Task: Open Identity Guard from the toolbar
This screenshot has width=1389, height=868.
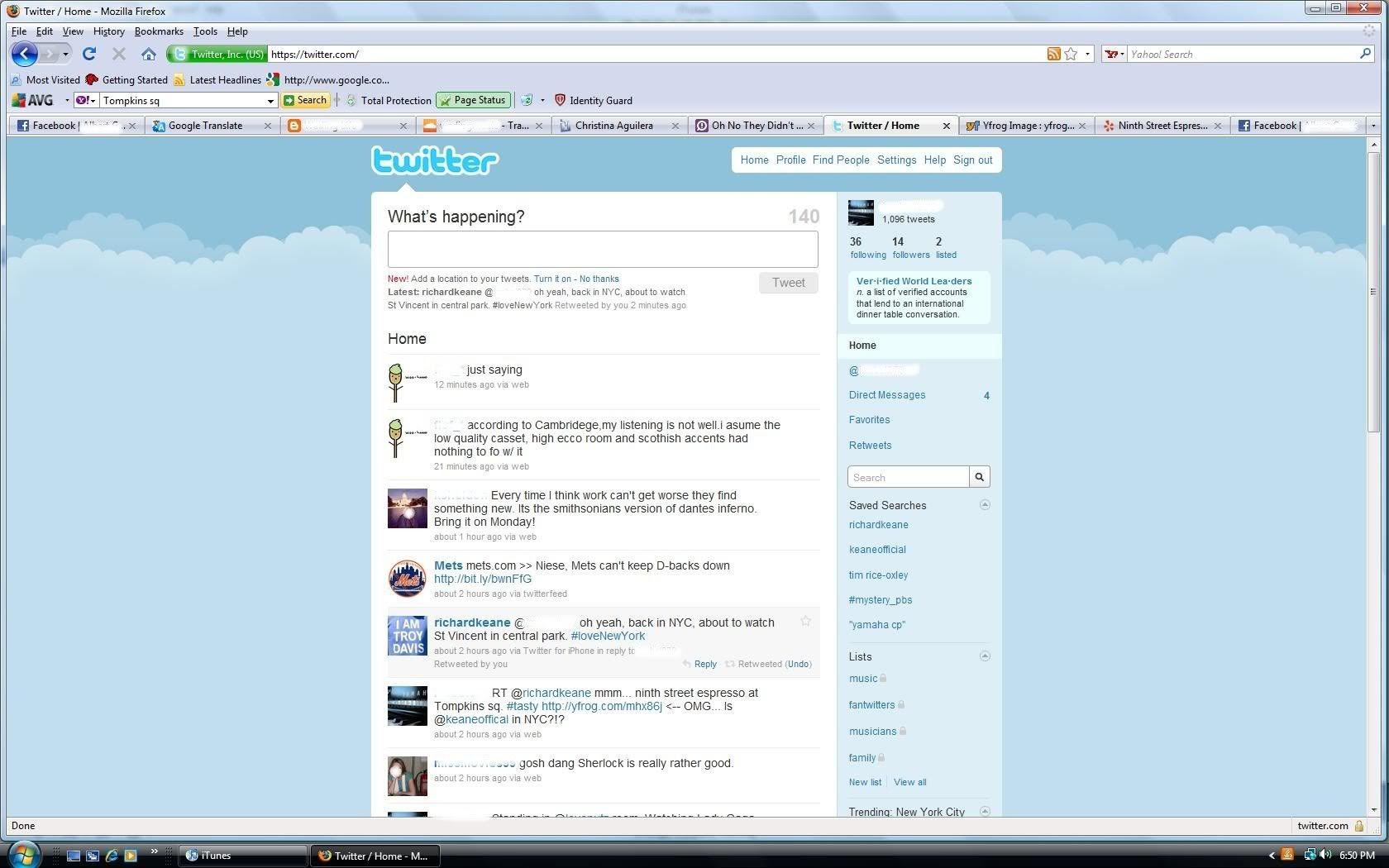Action: click(593, 101)
